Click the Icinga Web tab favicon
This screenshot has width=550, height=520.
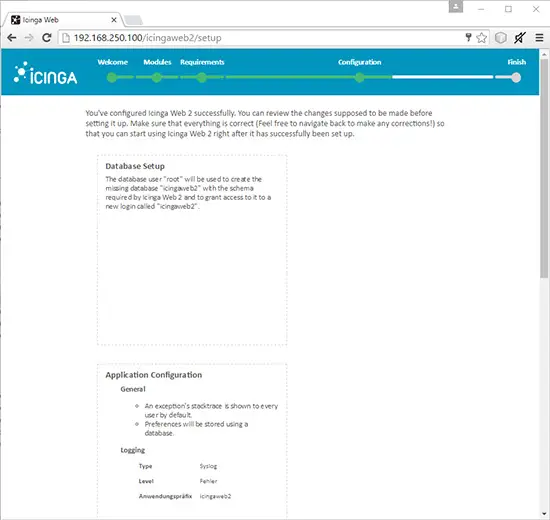click(x=15, y=20)
